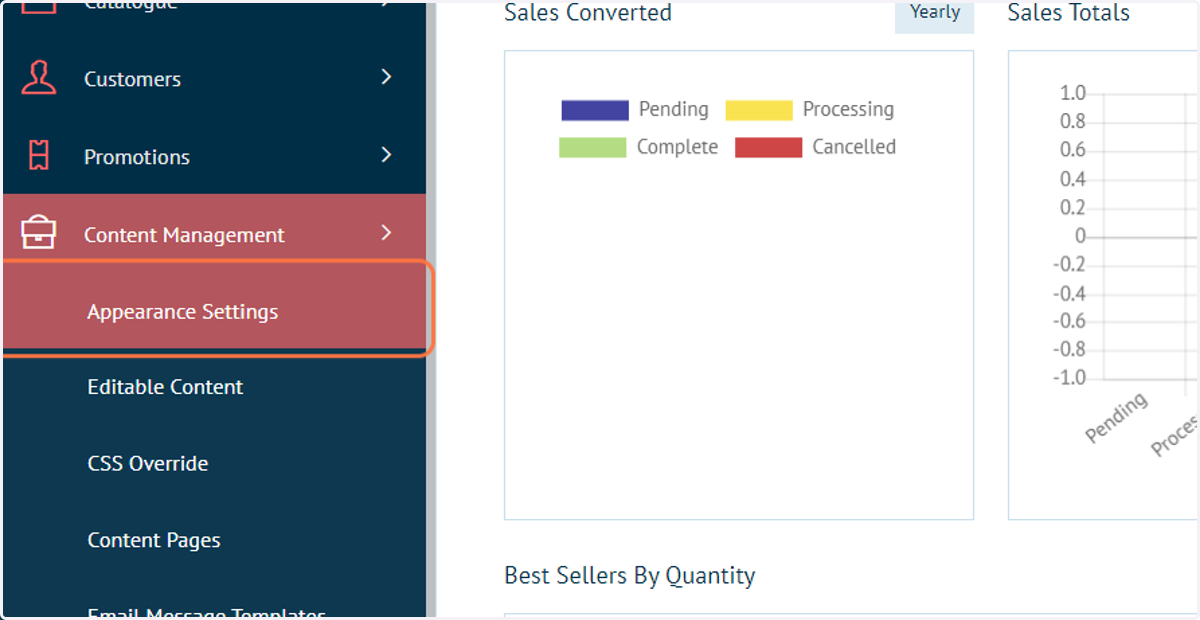1200x620 pixels.
Task: Click the Pending legend label
Action: (x=673, y=109)
